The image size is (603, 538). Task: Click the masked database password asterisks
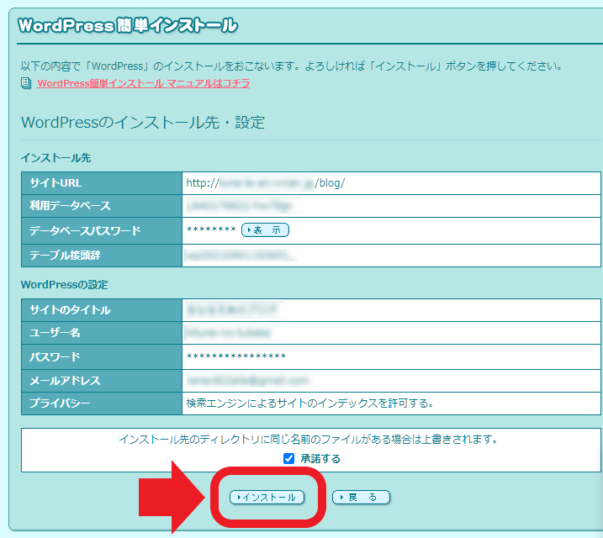coord(211,230)
